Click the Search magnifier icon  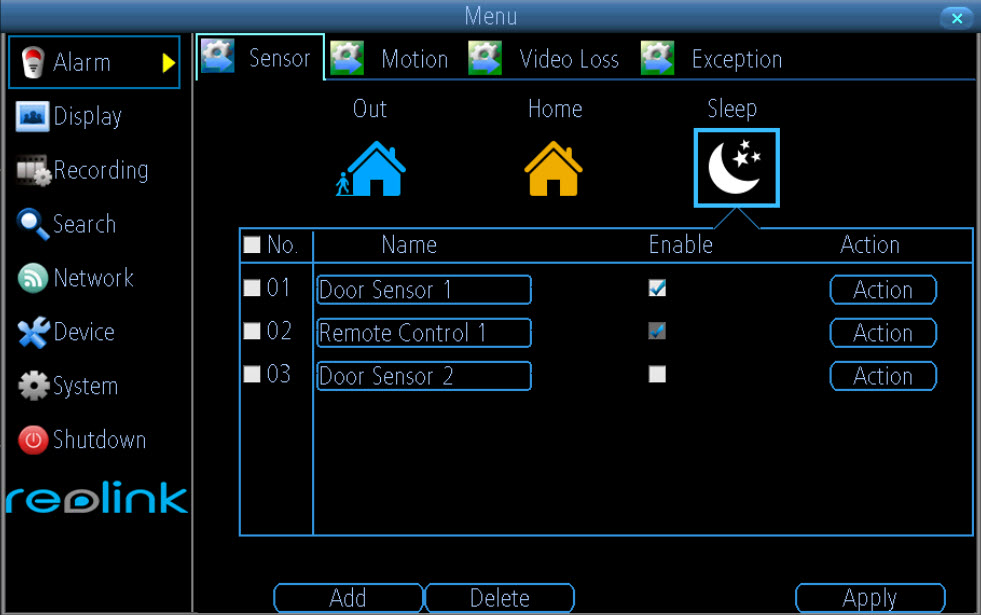[x=33, y=224]
